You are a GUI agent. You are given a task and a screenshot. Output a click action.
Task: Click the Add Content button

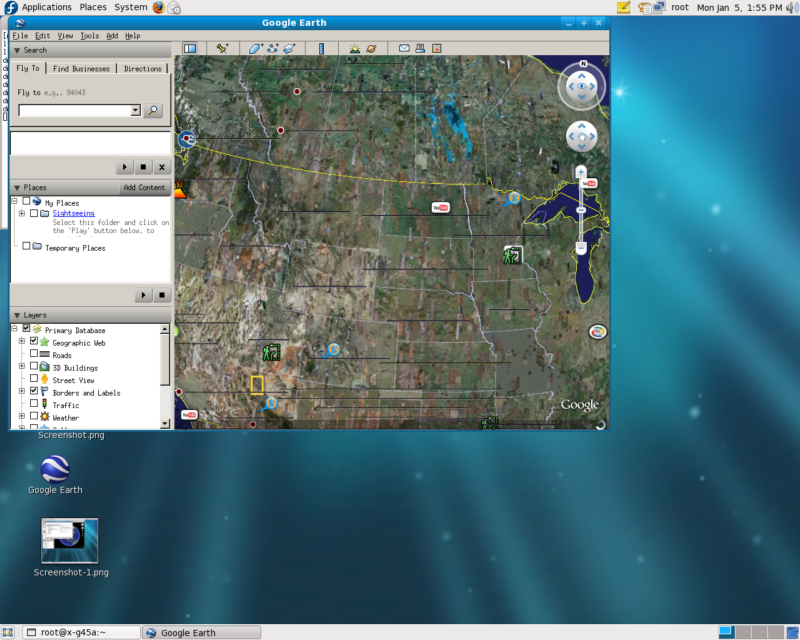pyautogui.click(x=144, y=187)
